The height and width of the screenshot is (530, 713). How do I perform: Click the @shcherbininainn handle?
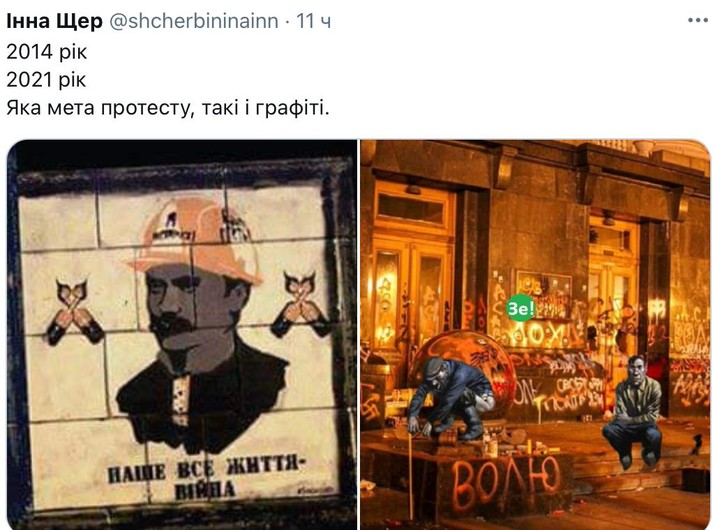click(x=194, y=21)
